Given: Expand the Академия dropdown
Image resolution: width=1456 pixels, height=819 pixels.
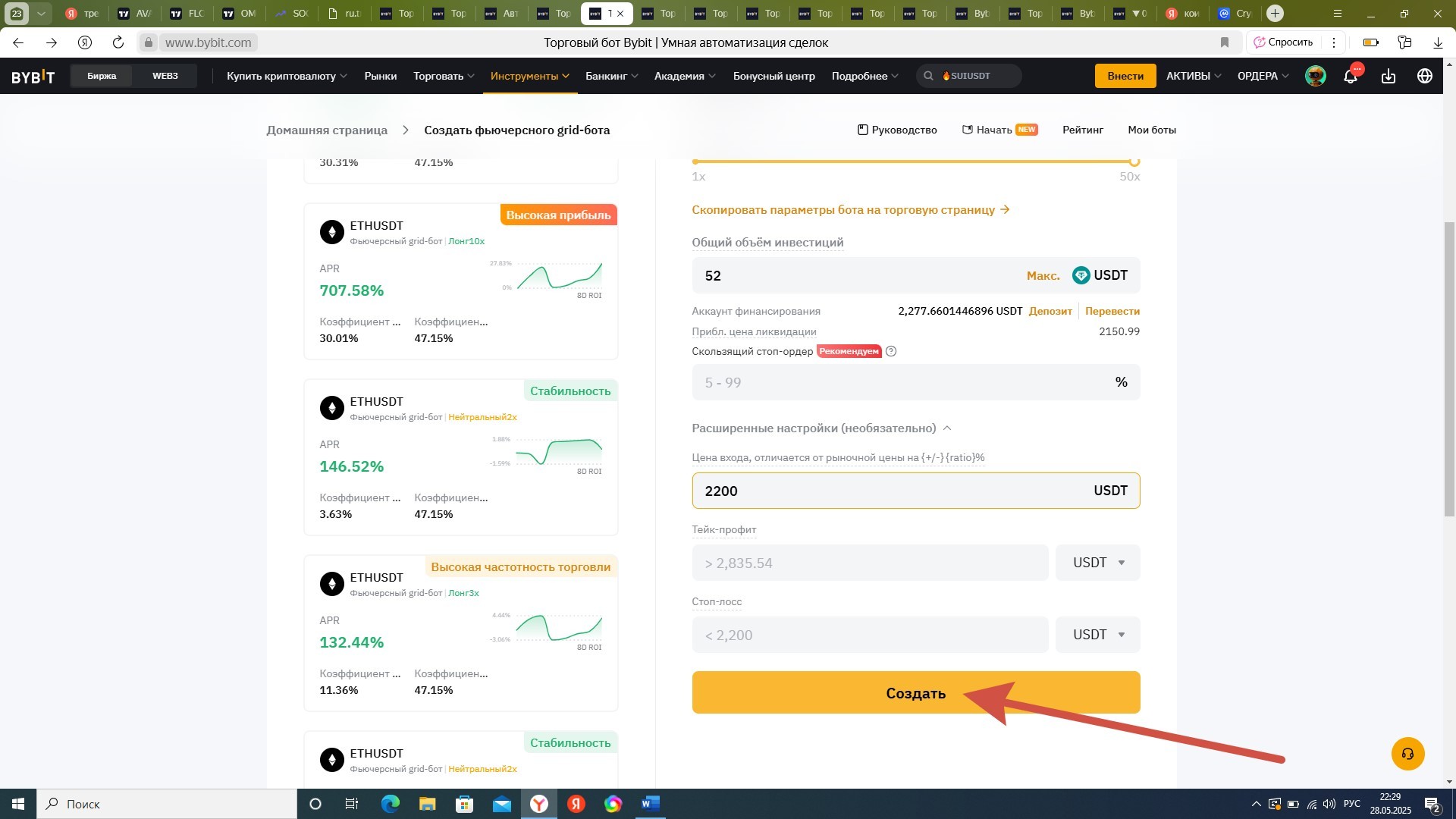Looking at the screenshot, I should click(x=685, y=76).
